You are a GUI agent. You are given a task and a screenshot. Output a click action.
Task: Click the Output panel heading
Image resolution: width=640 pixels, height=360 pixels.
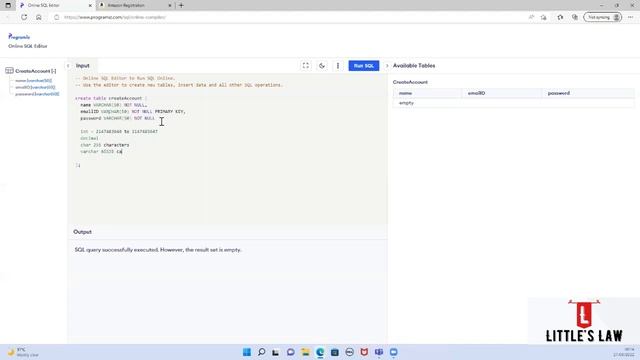tap(82, 232)
